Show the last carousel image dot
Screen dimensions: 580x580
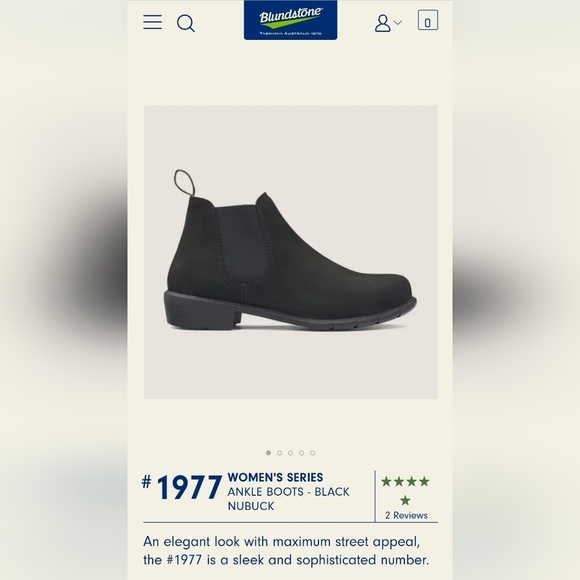coord(313,453)
